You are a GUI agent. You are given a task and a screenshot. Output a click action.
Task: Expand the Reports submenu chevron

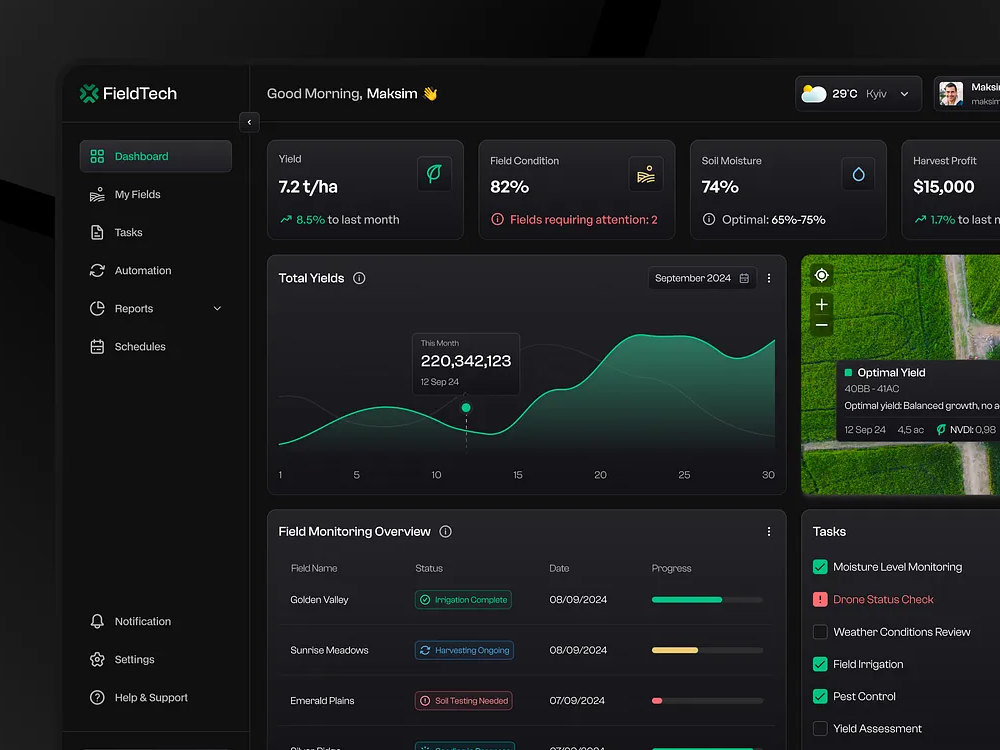click(x=217, y=309)
